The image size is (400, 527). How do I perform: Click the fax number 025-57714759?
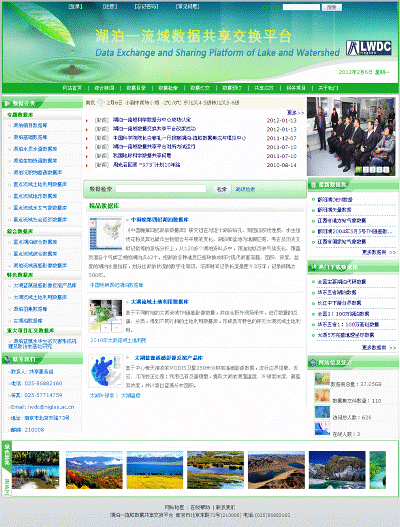point(43,395)
